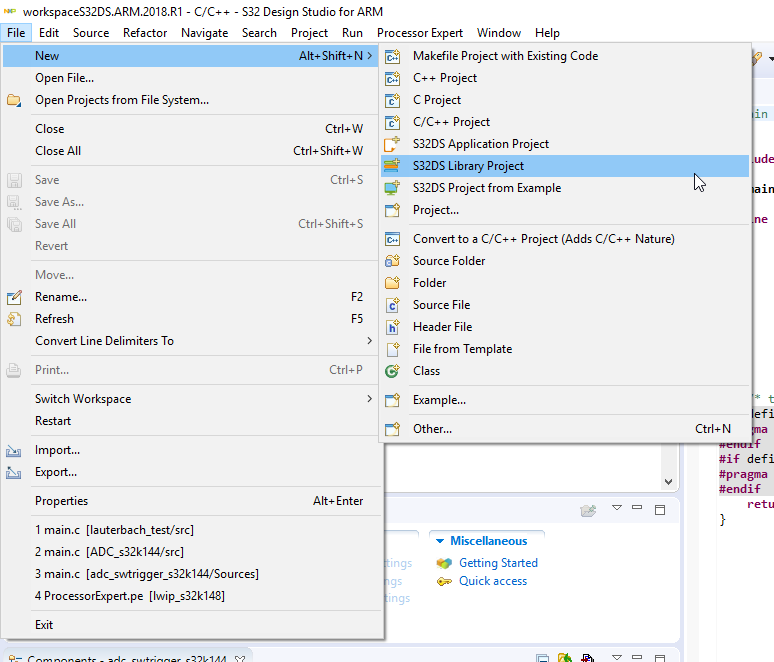
Task: Open Properties menu entry
Action: coord(191,501)
